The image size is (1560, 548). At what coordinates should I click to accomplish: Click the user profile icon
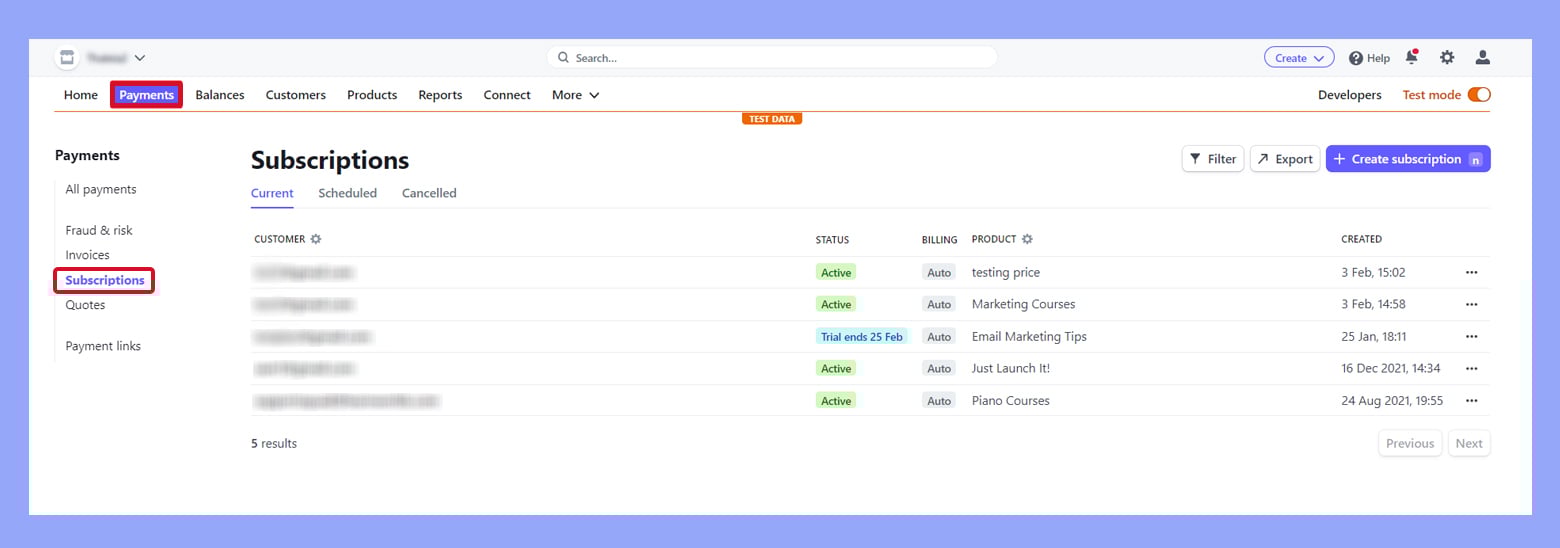pyautogui.click(x=1483, y=58)
